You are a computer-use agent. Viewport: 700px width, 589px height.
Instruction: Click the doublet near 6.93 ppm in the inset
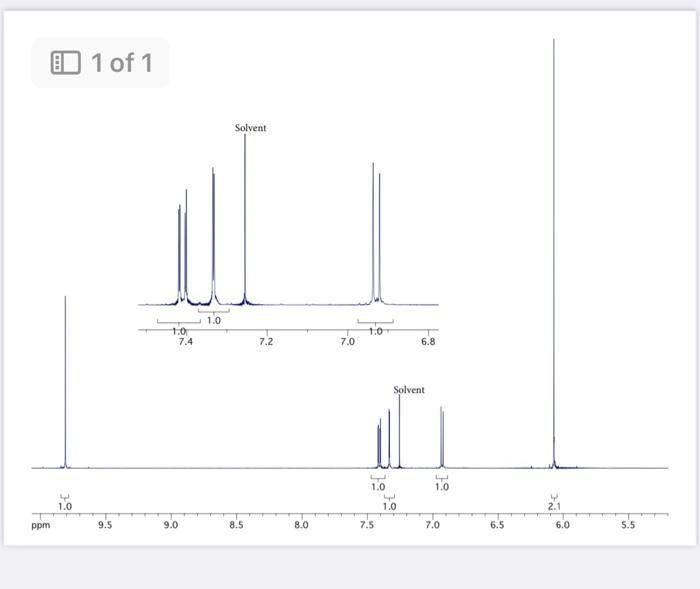click(x=376, y=233)
